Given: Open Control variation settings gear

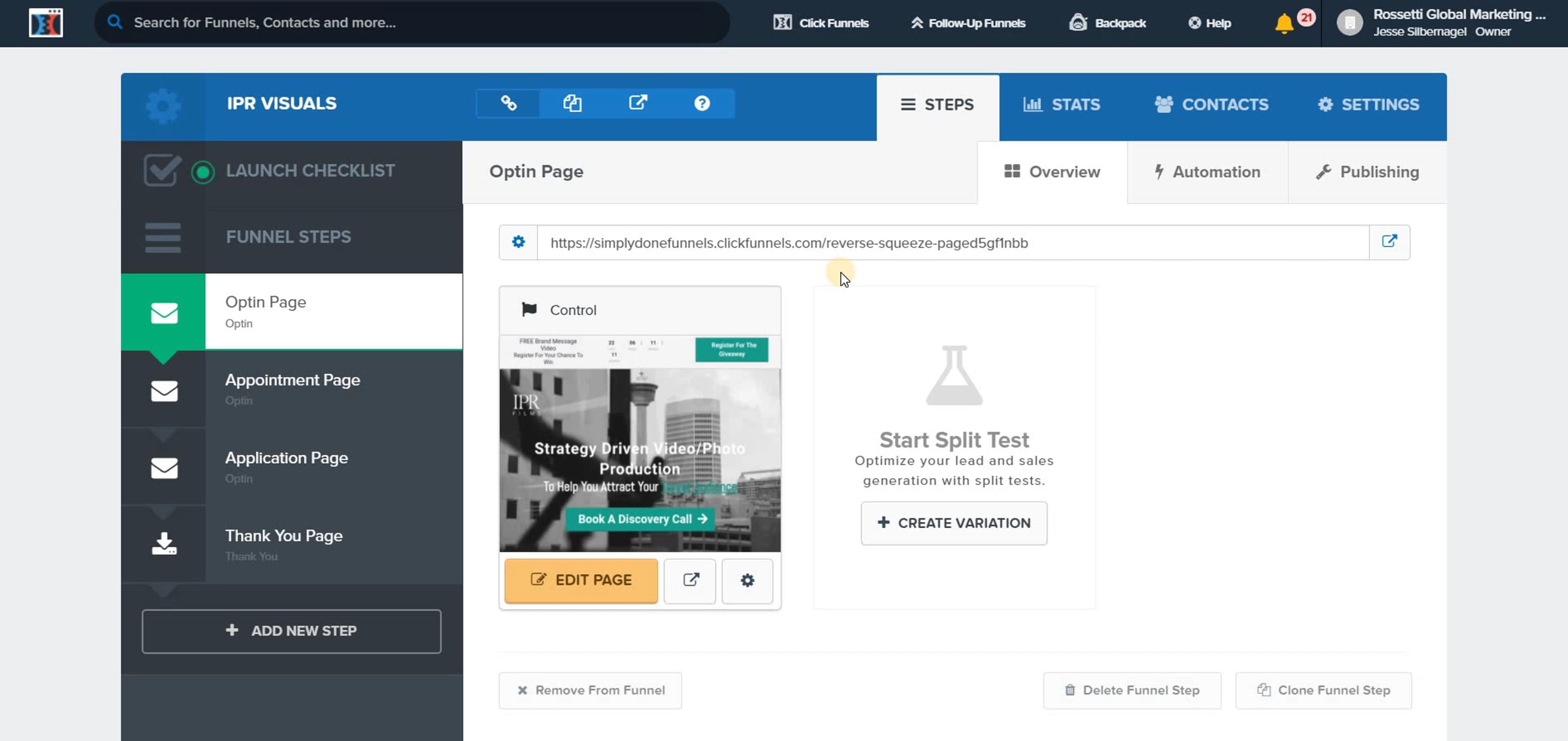Looking at the screenshot, I should (747, 580).
